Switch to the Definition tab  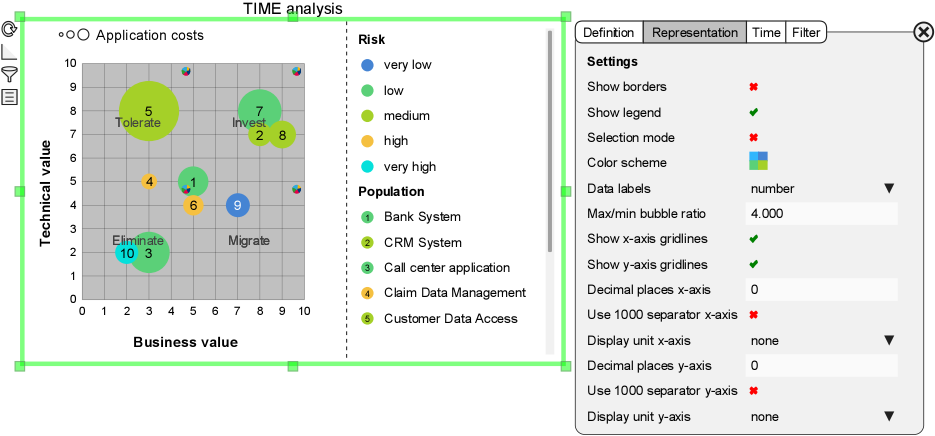(608, 32)
